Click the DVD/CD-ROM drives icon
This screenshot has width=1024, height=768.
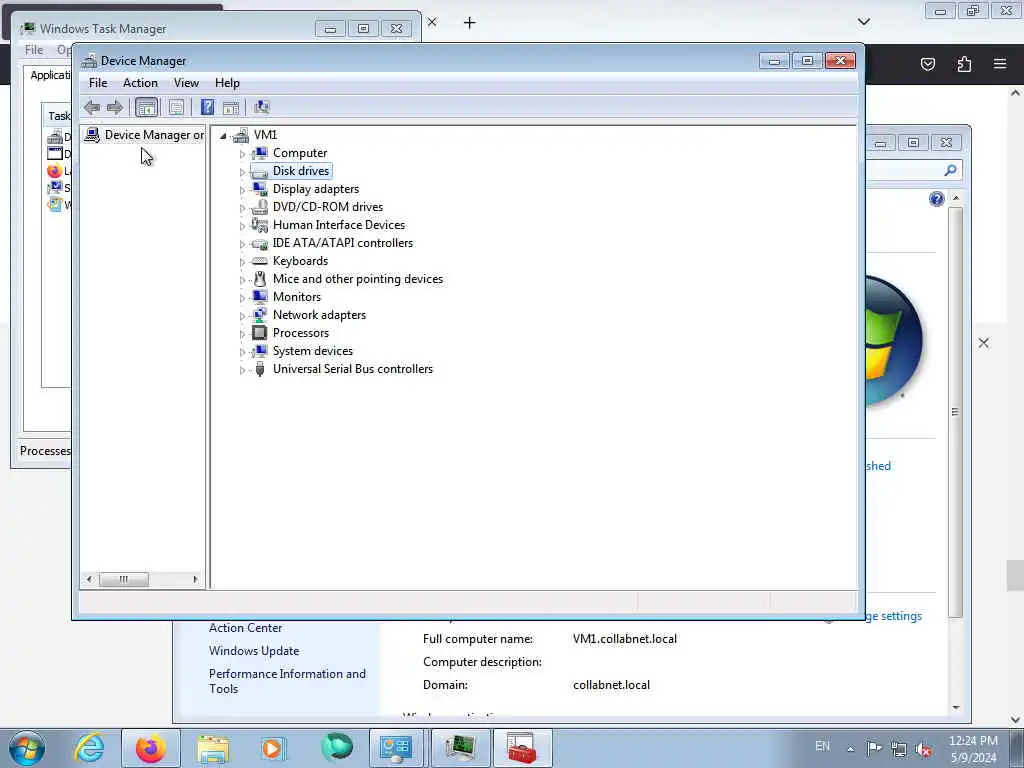(260, 207)
